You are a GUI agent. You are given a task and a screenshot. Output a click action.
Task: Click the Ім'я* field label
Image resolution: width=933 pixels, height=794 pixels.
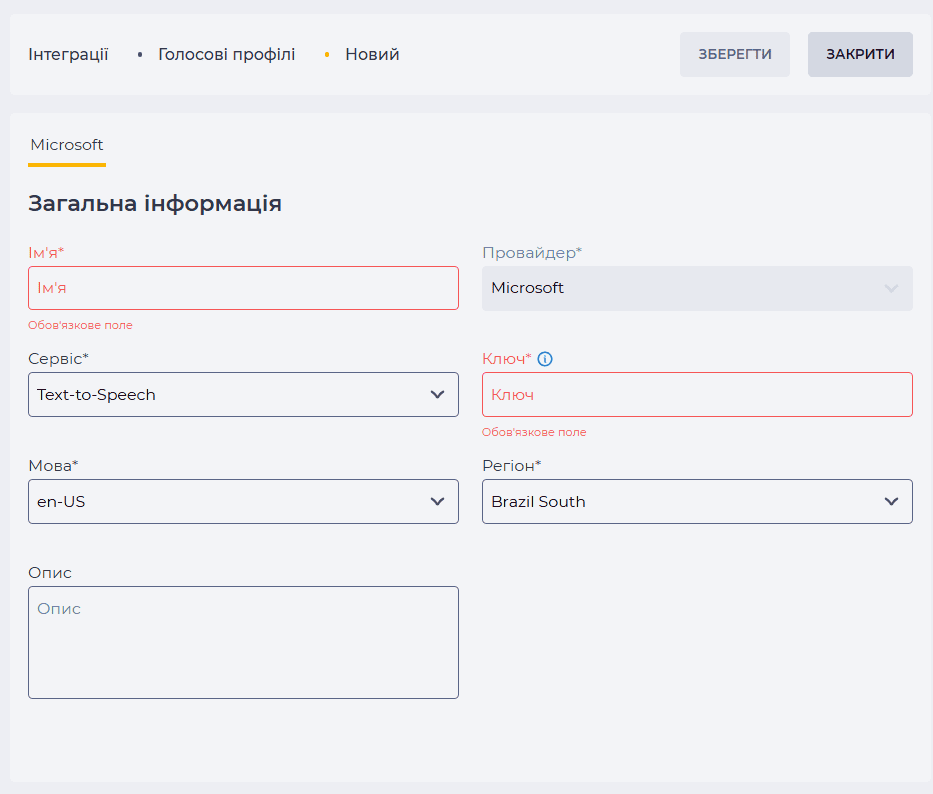[x=46, y=253]
